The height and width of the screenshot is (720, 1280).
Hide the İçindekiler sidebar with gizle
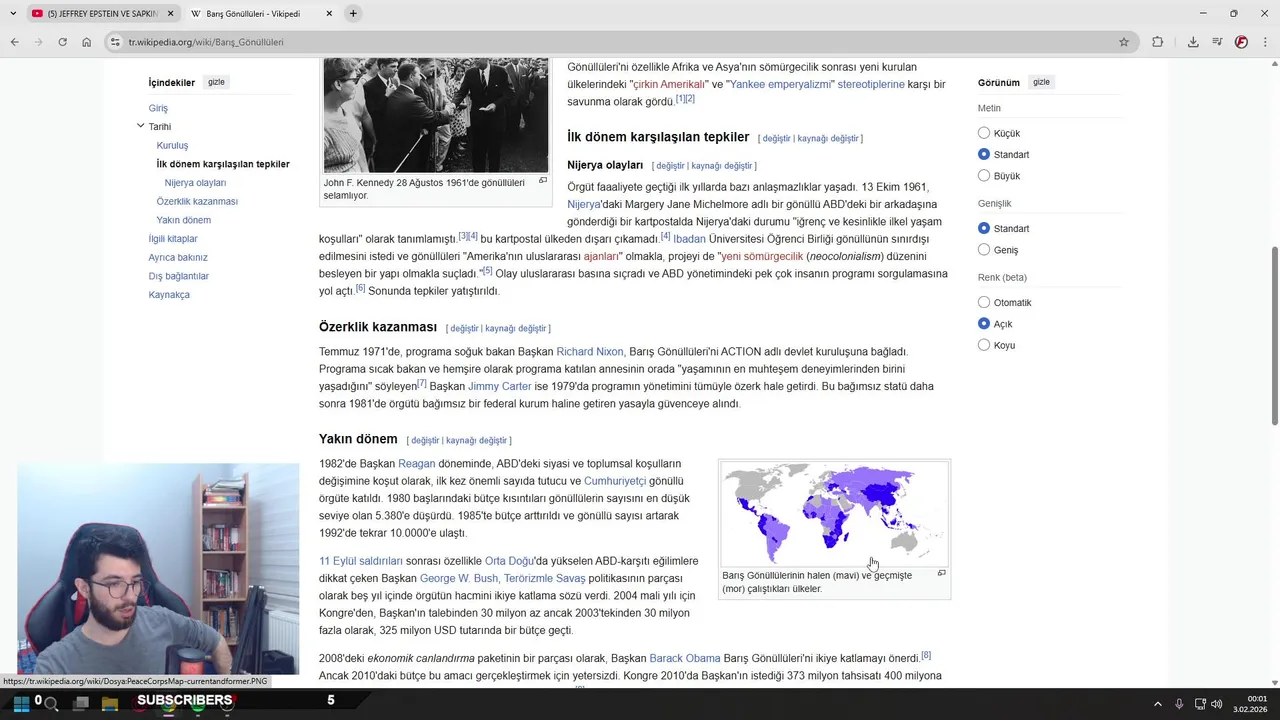(216, 82)
